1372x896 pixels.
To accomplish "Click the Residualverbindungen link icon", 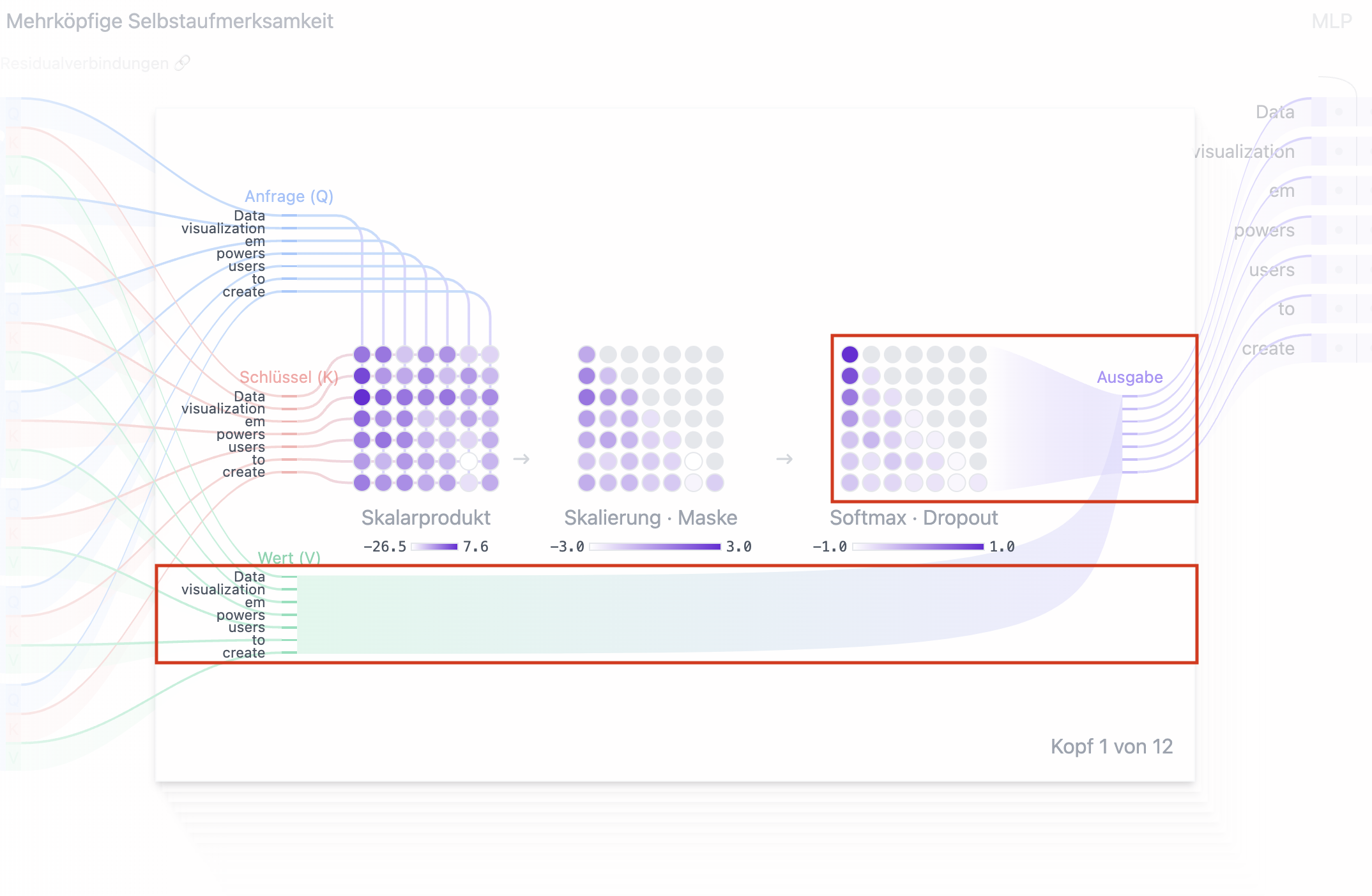I will click(183, 63).
